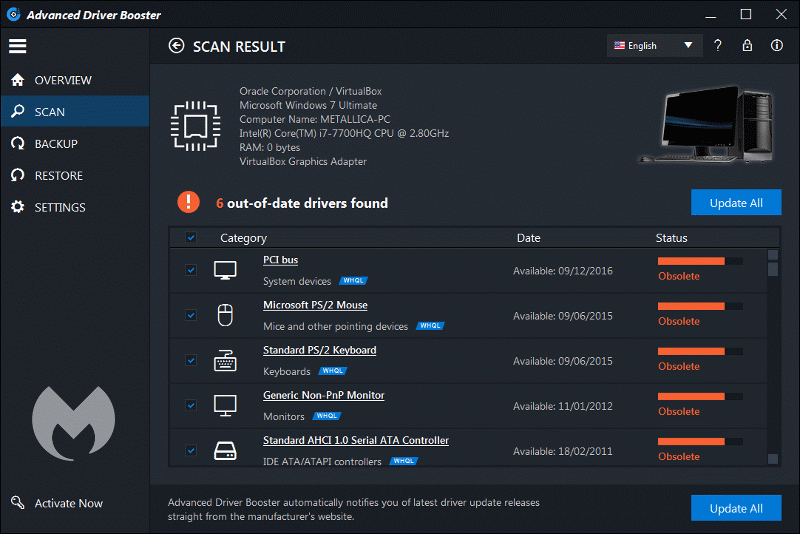Click the Date column header
The height and width of the screenshot is (534, 800).
[529, 238]
